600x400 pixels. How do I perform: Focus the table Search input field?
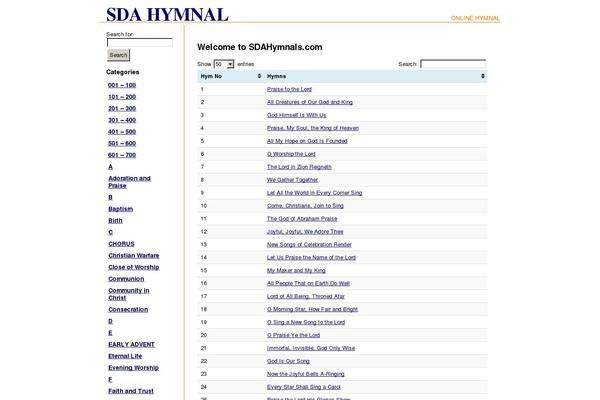(x=453, y=64)
